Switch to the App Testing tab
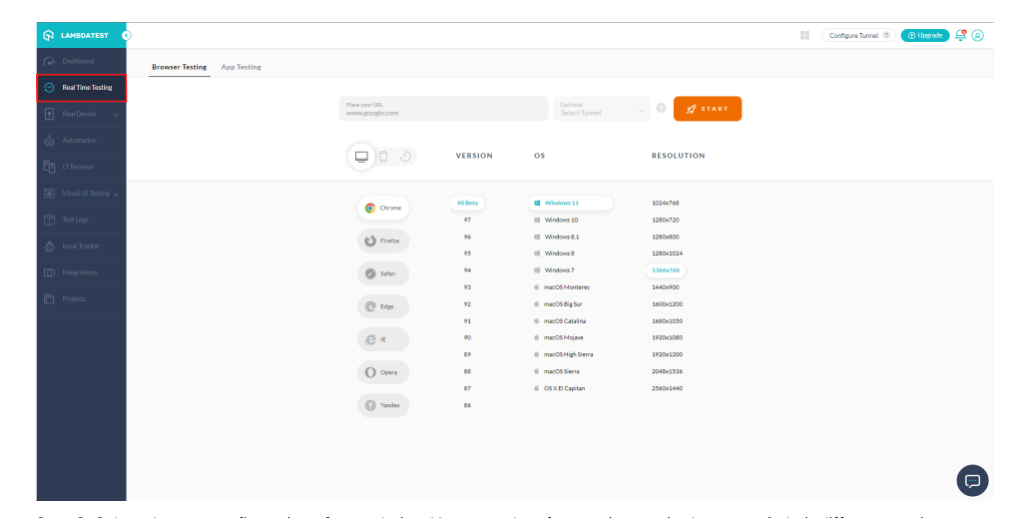This screenshot has height=518, width=1020. (x=241, y=67)
